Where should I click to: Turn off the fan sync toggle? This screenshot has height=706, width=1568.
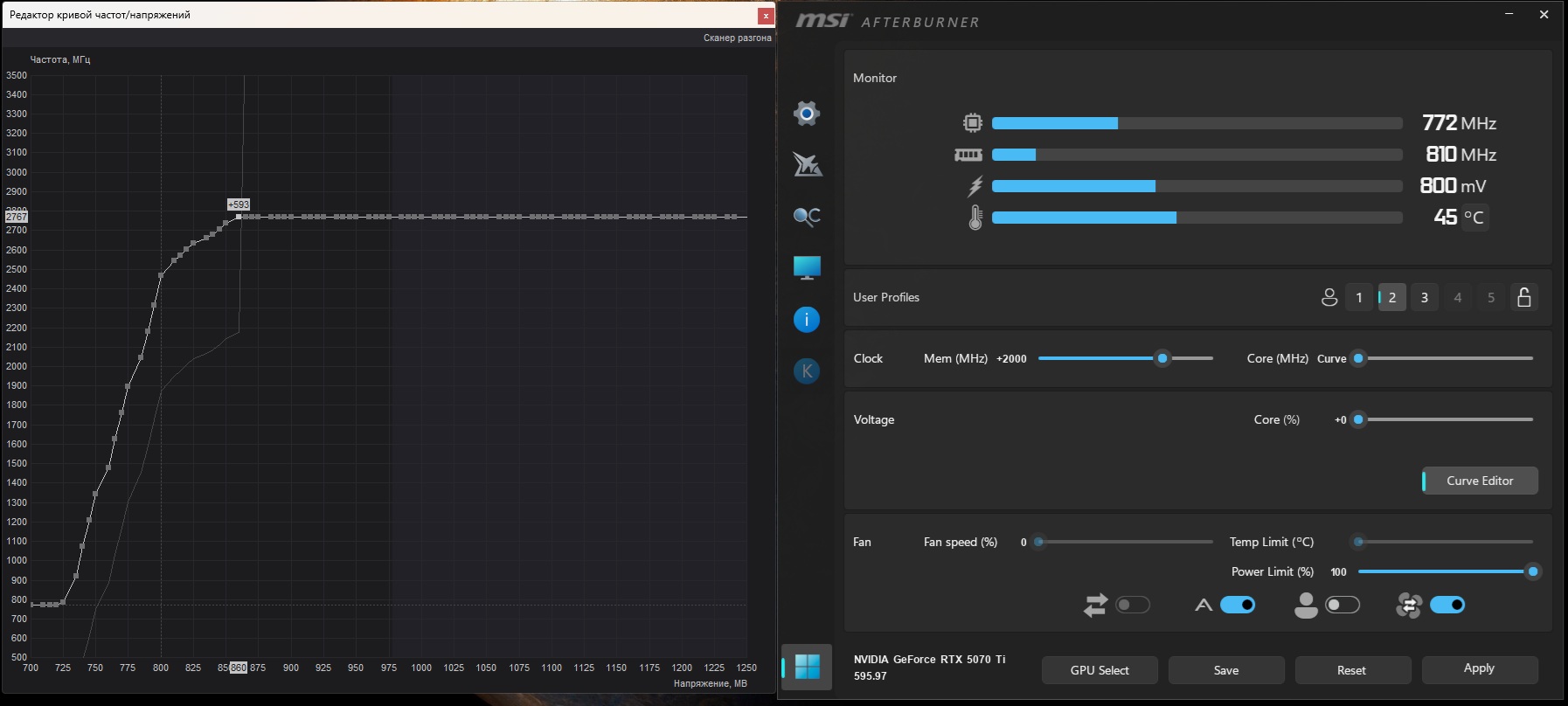[1447, 605]
